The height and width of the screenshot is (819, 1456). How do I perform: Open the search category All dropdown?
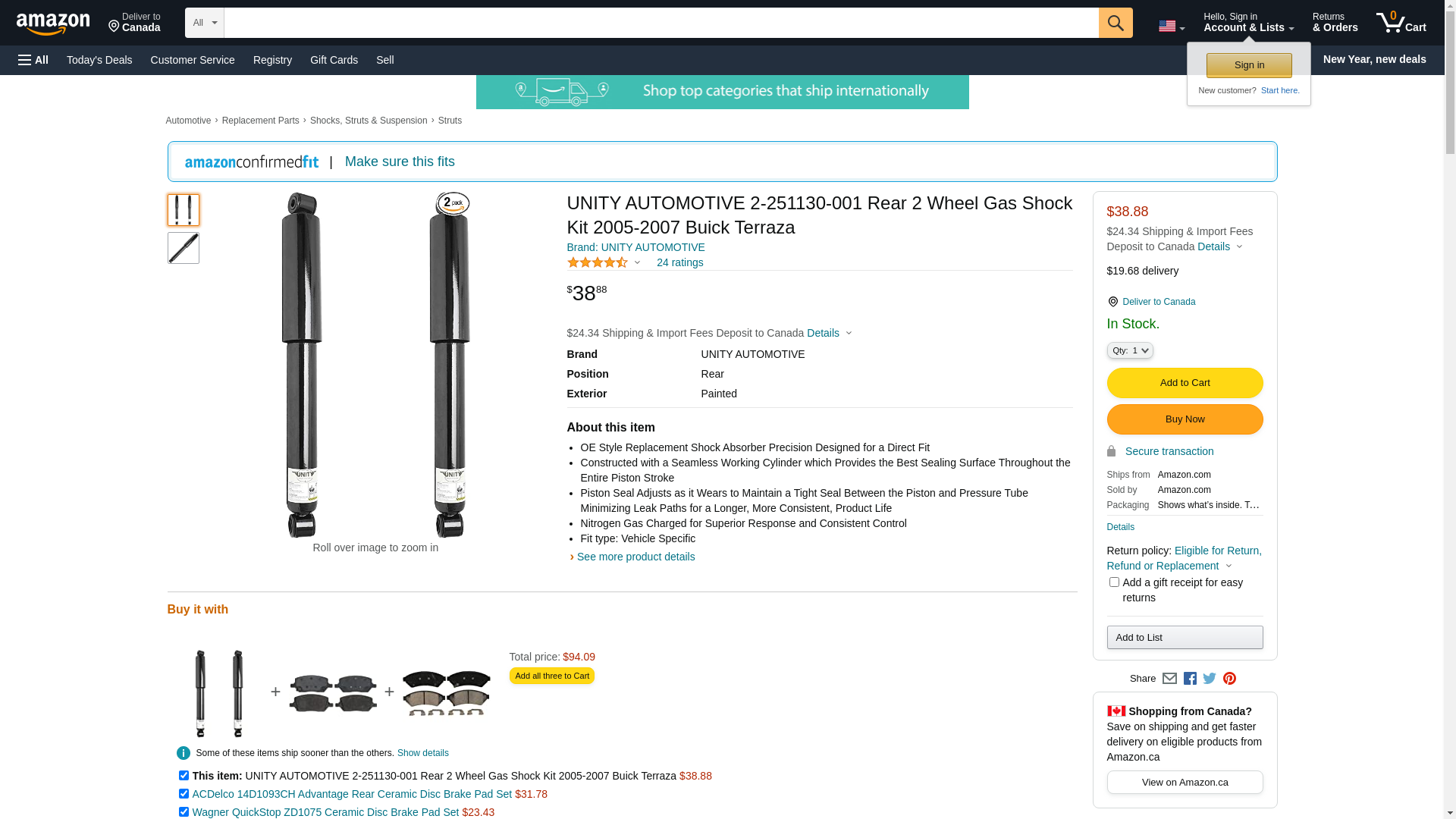pos(204,23)
